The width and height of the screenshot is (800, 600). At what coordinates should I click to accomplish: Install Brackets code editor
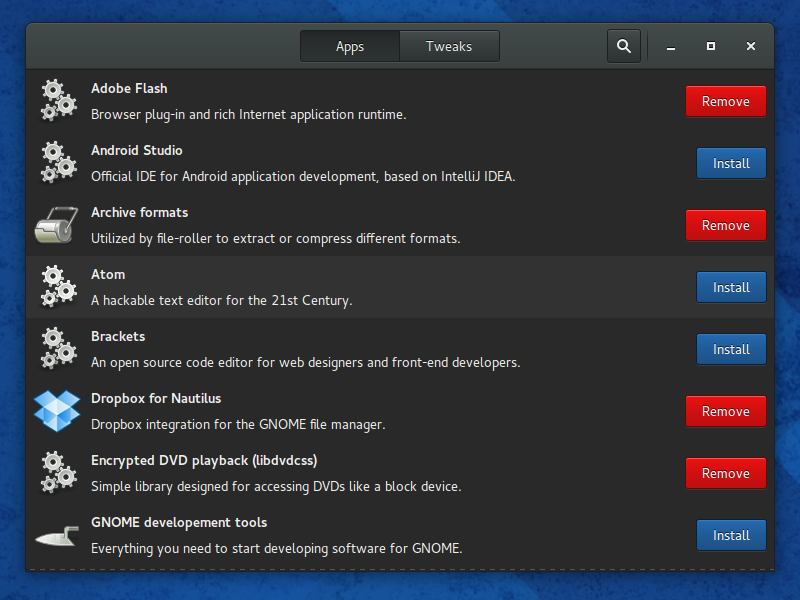coord(731,349)
